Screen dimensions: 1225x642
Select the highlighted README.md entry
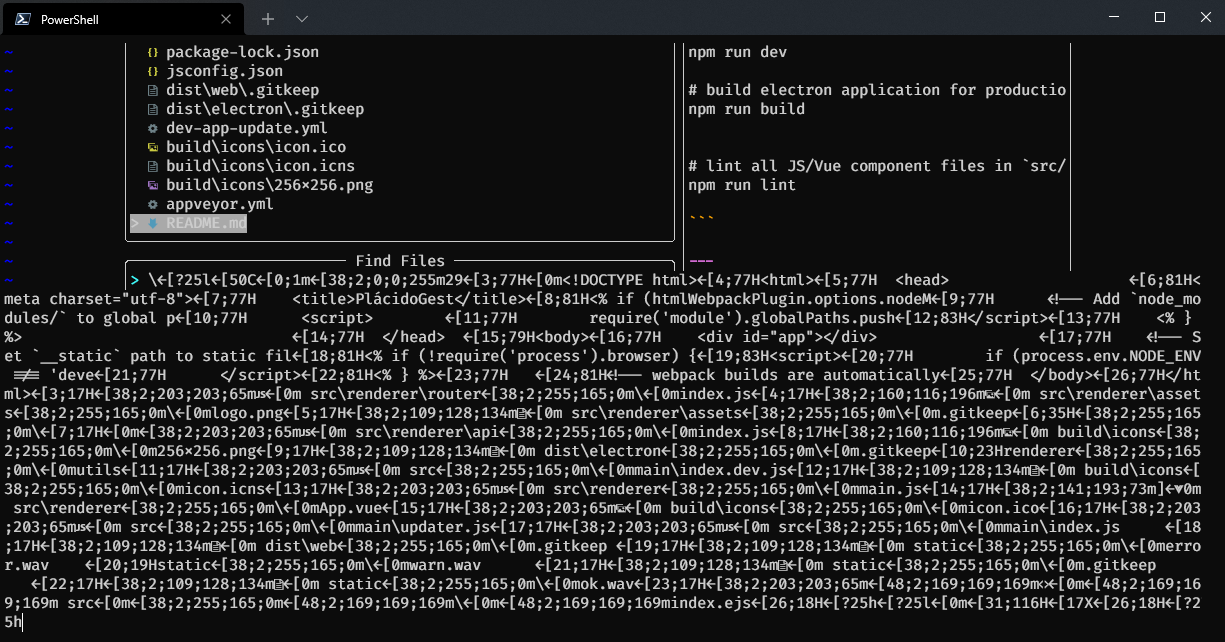click(205, 222)
